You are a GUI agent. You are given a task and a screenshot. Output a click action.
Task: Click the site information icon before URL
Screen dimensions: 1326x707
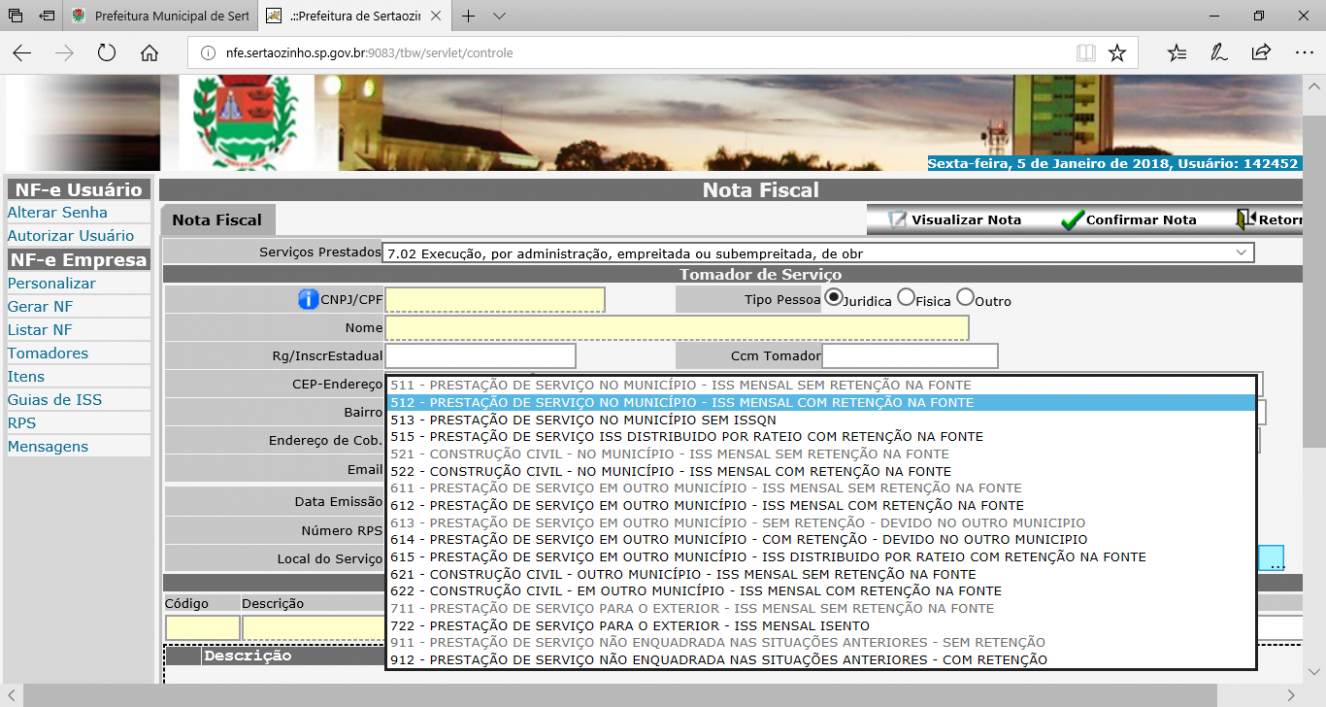(208, 53)
